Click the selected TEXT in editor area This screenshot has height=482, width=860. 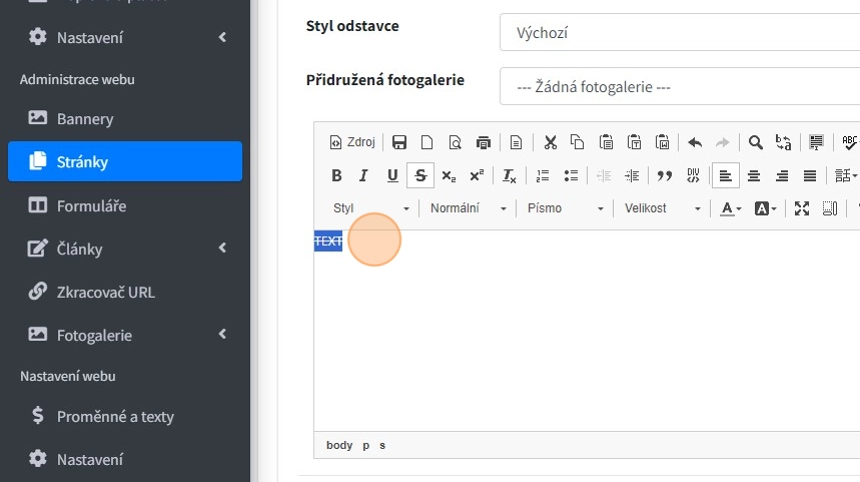[x=328, y=241]
